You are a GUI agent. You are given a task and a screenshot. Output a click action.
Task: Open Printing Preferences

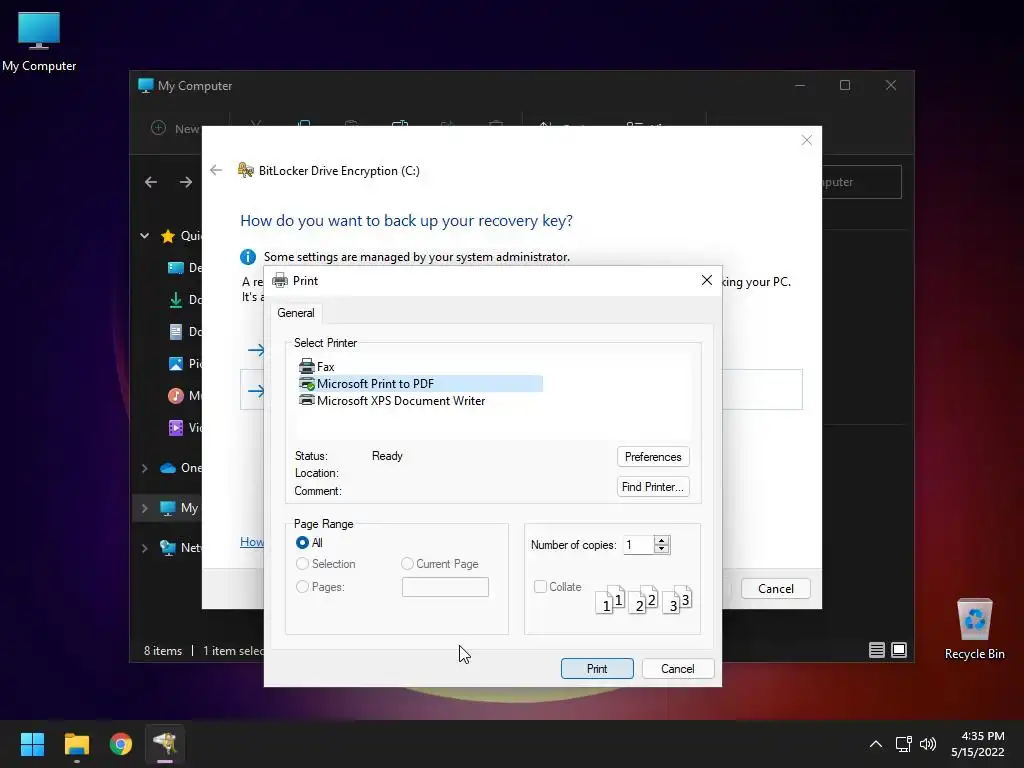[652, 456]
